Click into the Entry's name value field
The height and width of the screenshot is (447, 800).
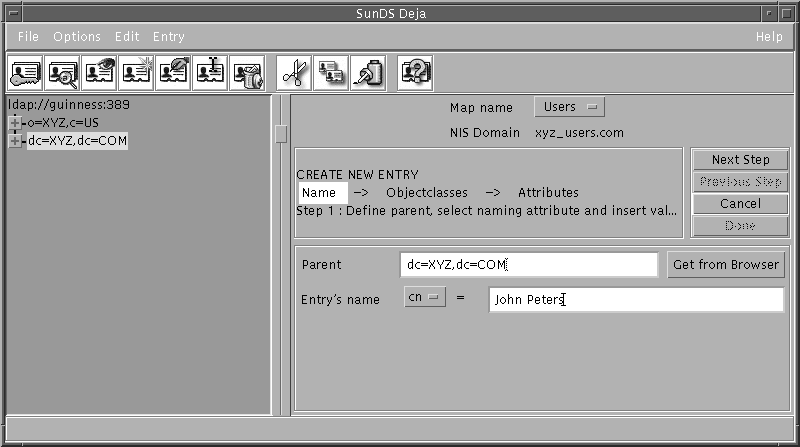(x=636, y=300)
